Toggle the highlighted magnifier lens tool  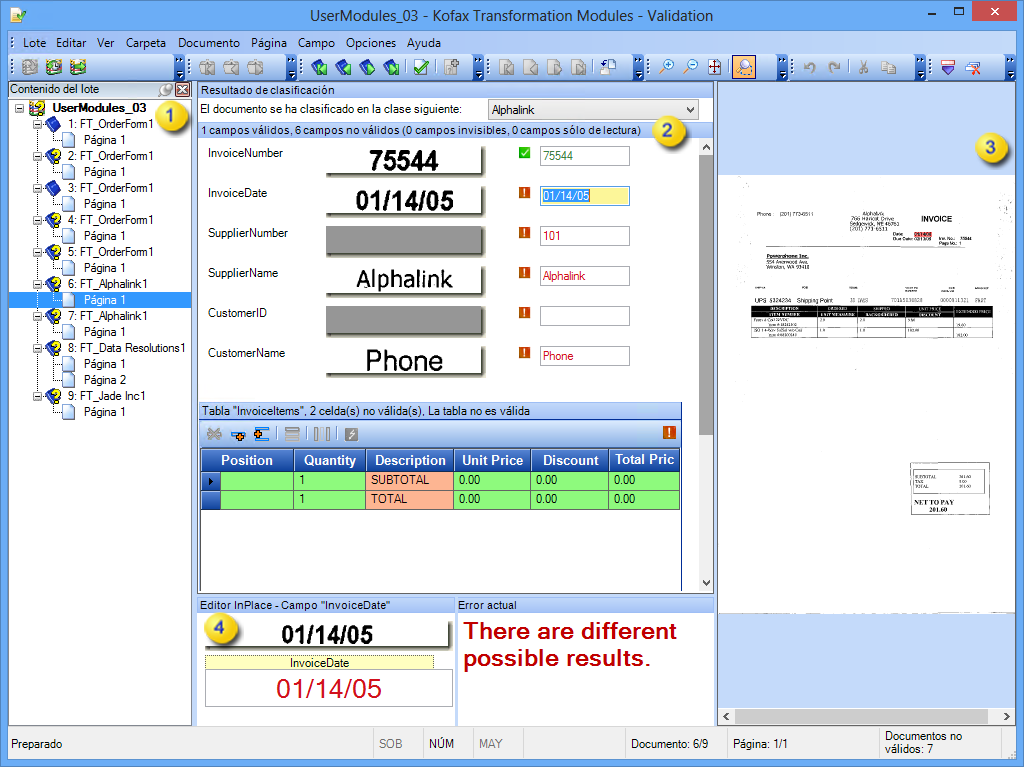click(x=743, y=66)
